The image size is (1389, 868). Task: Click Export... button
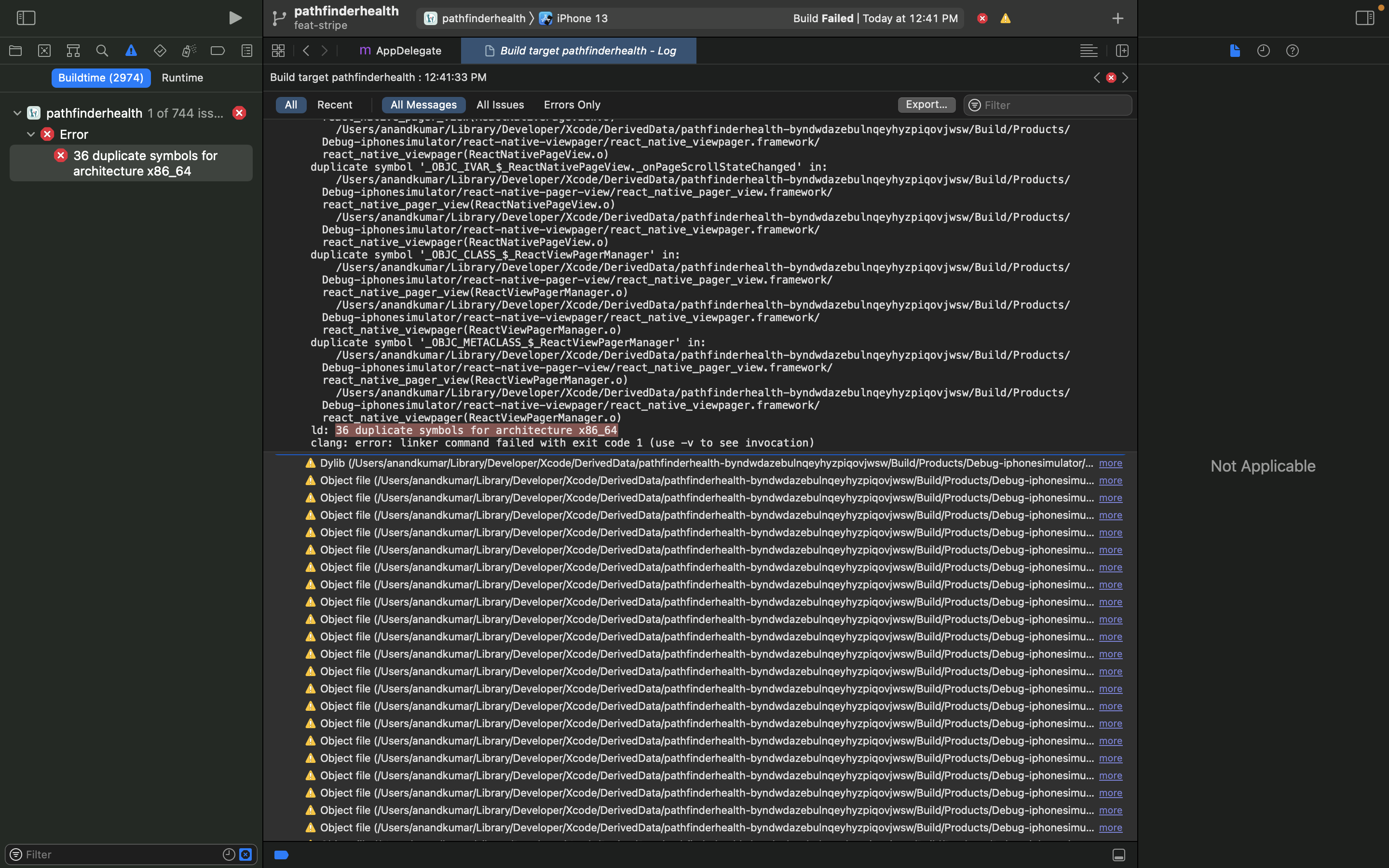tap(926, 105)
